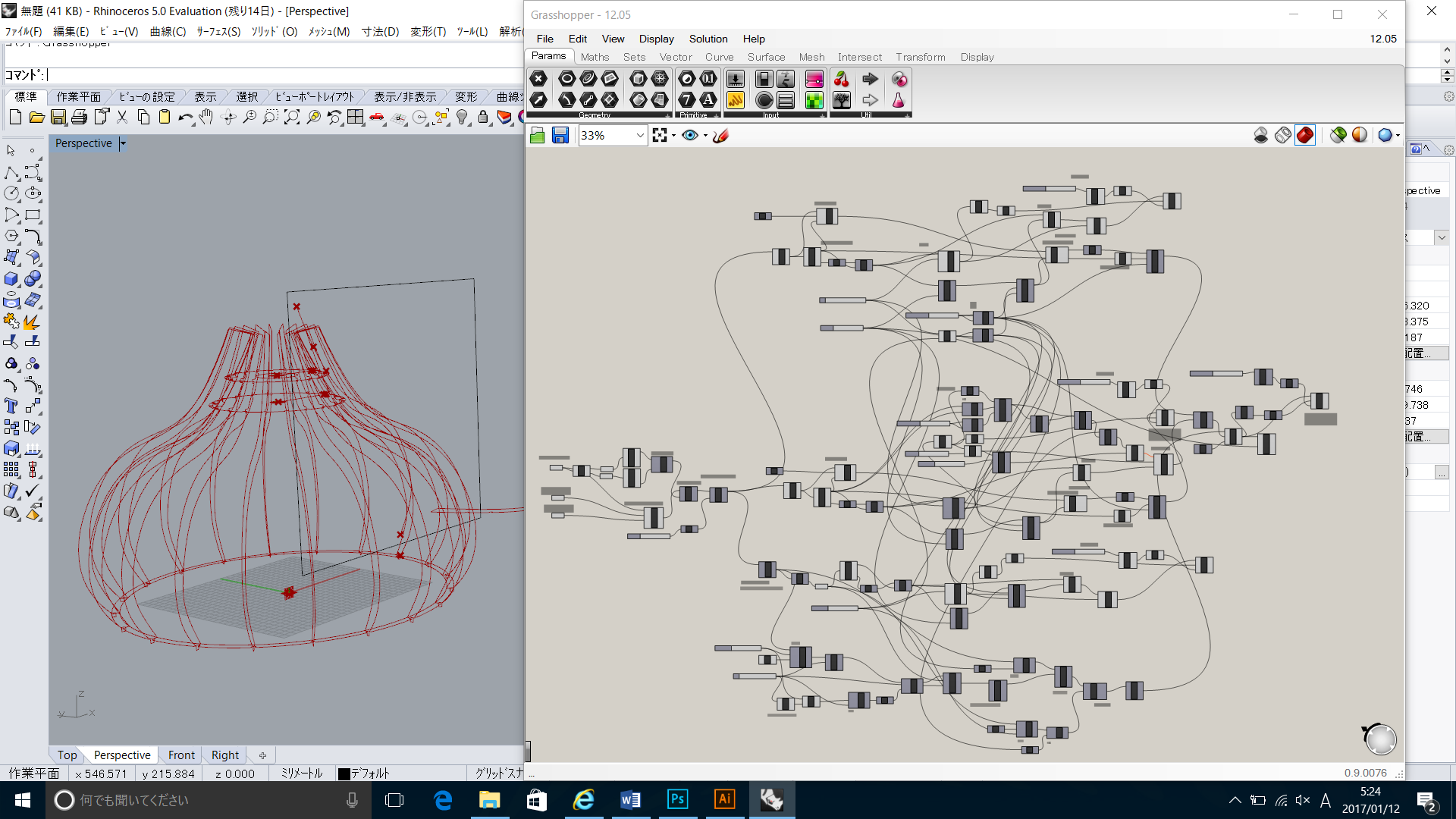
Task: Expand the Primitive panel with its plus
Action: 716,115
